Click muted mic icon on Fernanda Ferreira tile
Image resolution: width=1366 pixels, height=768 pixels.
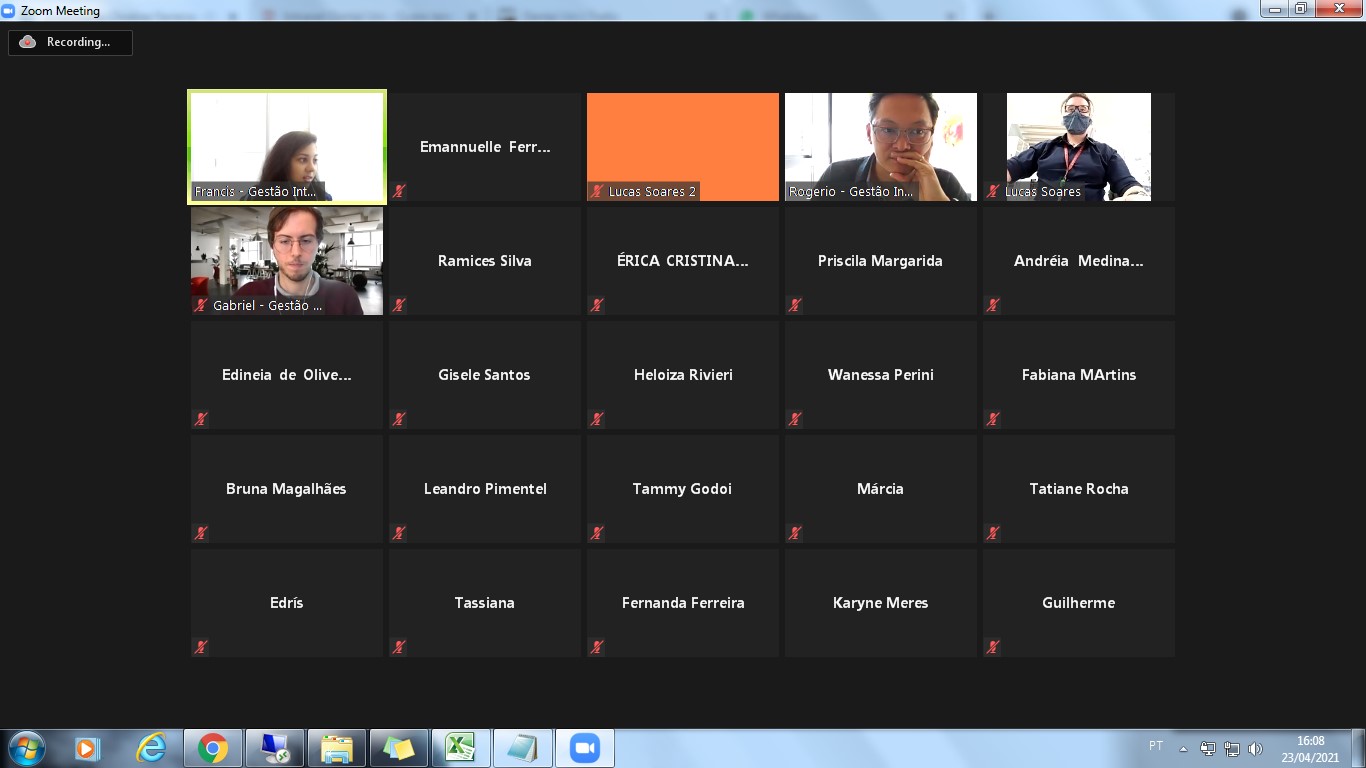click(597, 647)
